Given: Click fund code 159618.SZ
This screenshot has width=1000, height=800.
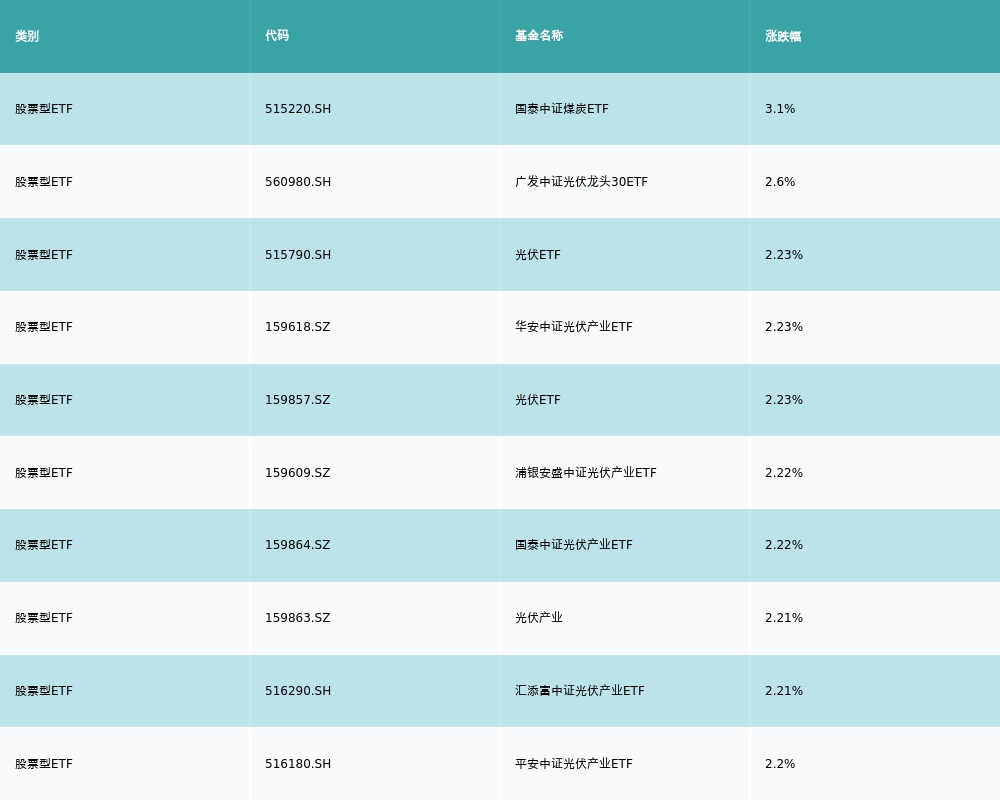Looking at the screenshot, I should (297, 327).
